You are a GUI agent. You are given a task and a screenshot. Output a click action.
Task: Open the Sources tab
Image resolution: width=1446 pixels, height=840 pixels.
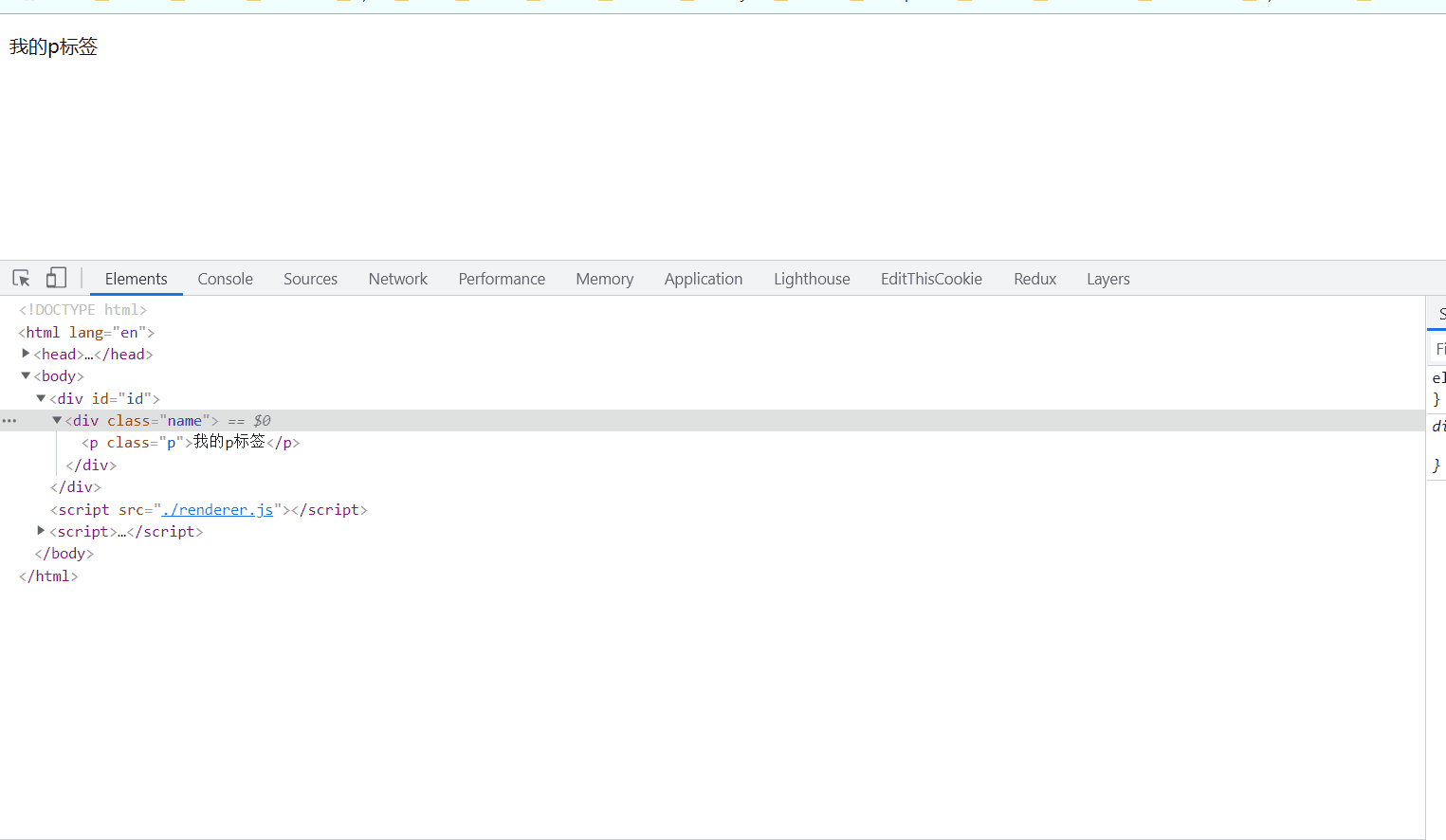pos(310,279)
